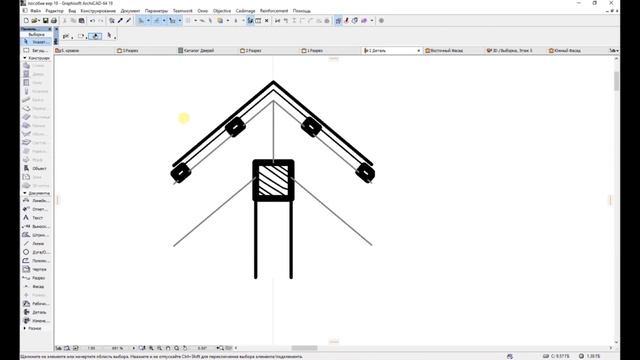This screenshot has width=640, height=360.
Task: Select the Object tool in toolbox
Action: point(36,168)
